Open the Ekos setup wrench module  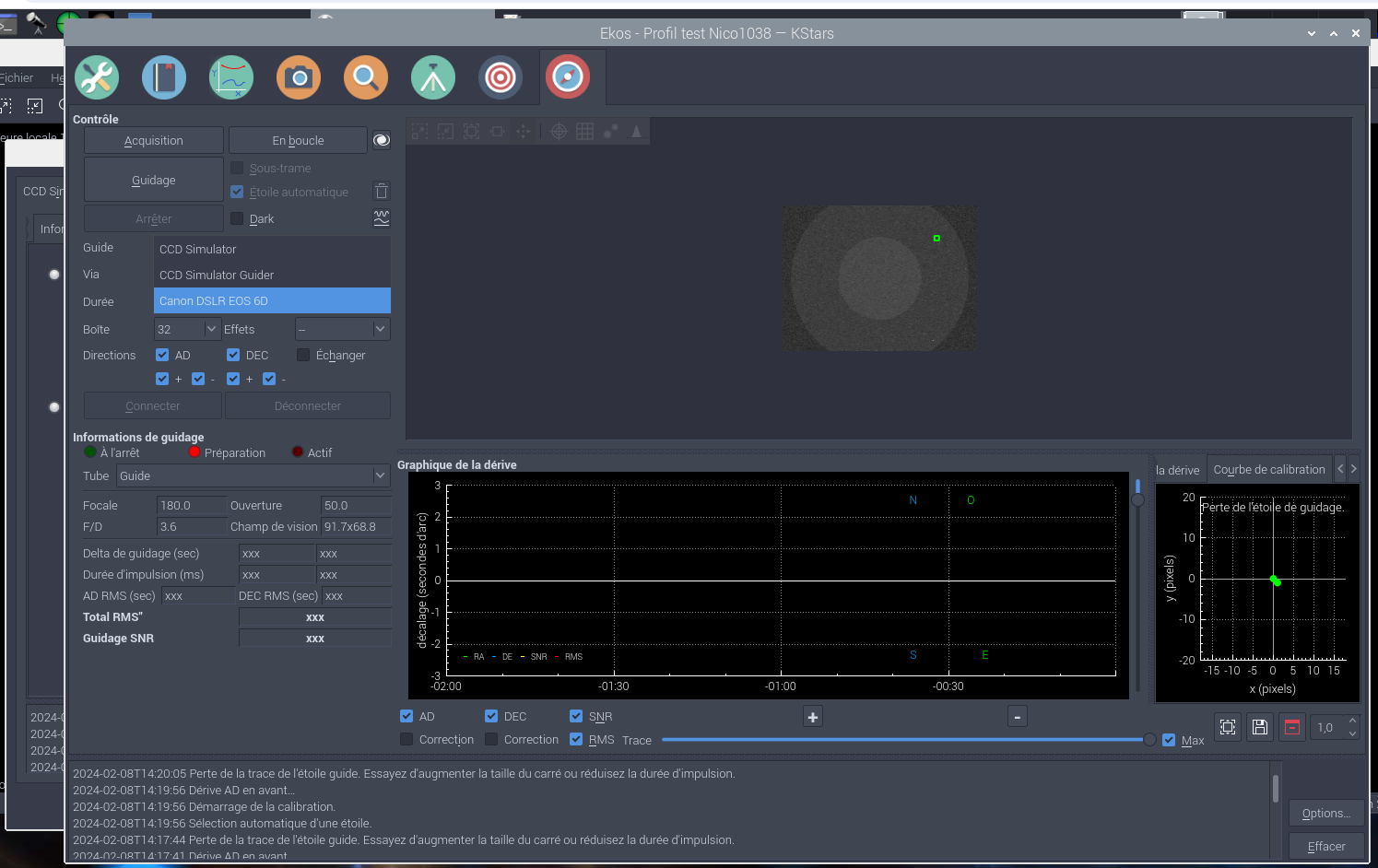pos(97,77)
